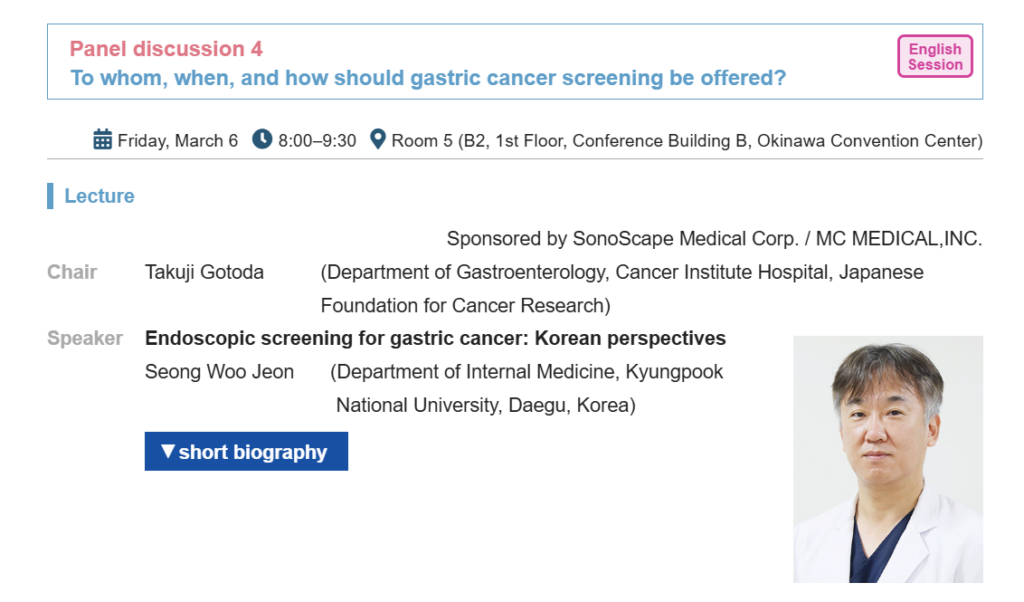Screen dimensions: 1024x602
Task: Click the 8:00–9:30 session time
Action: point(317,141)
